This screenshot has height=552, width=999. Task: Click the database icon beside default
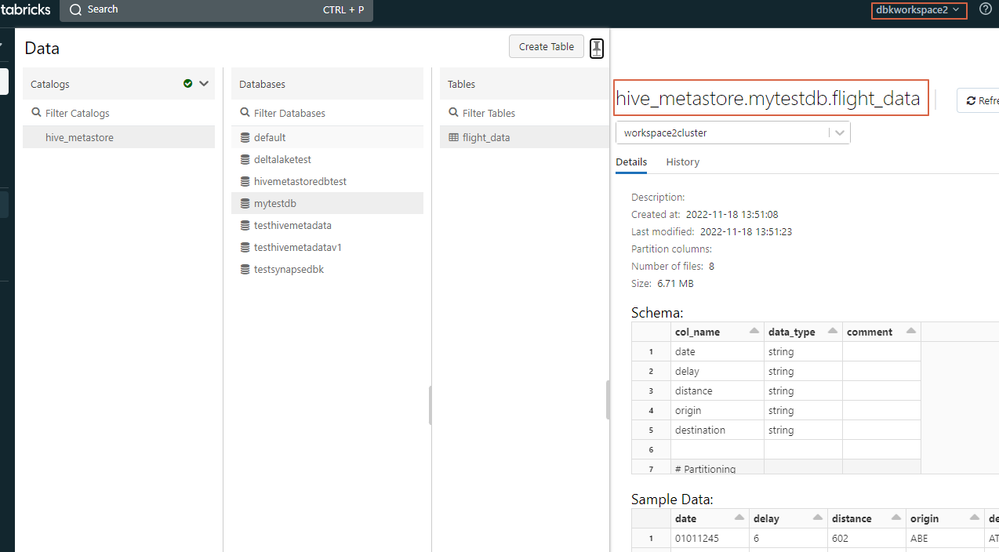pos(245,137)
